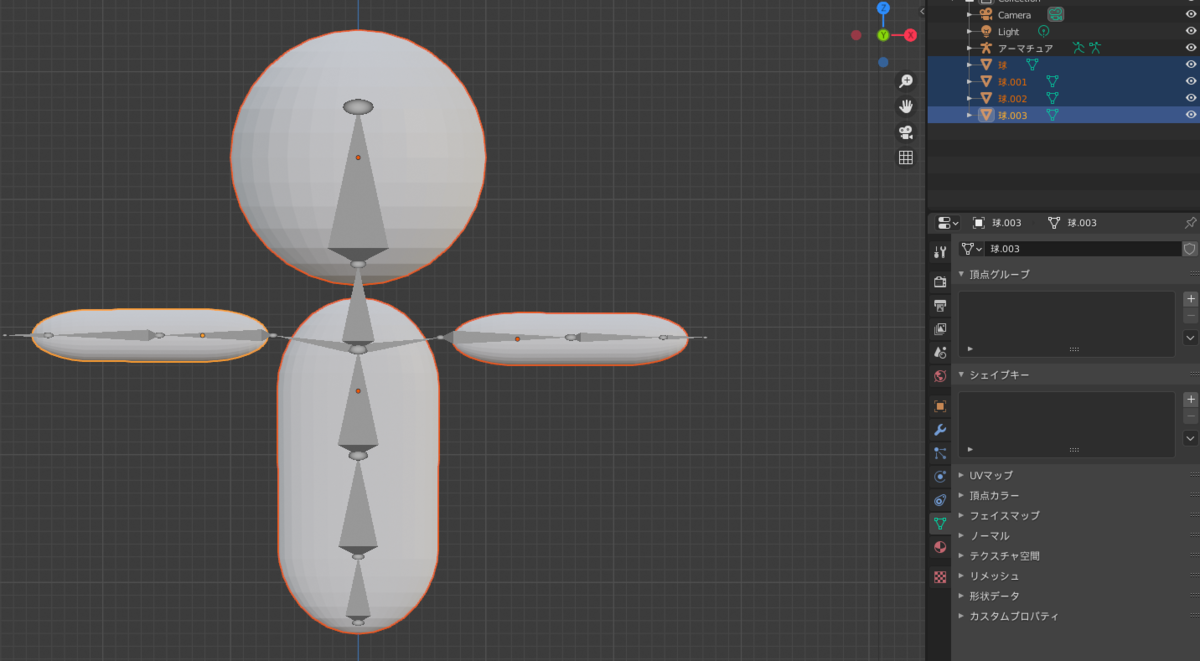Click the mesh data icon in 球.001 row
This screenshot has height=661, width=1200.
click(x=1052, y=81)
